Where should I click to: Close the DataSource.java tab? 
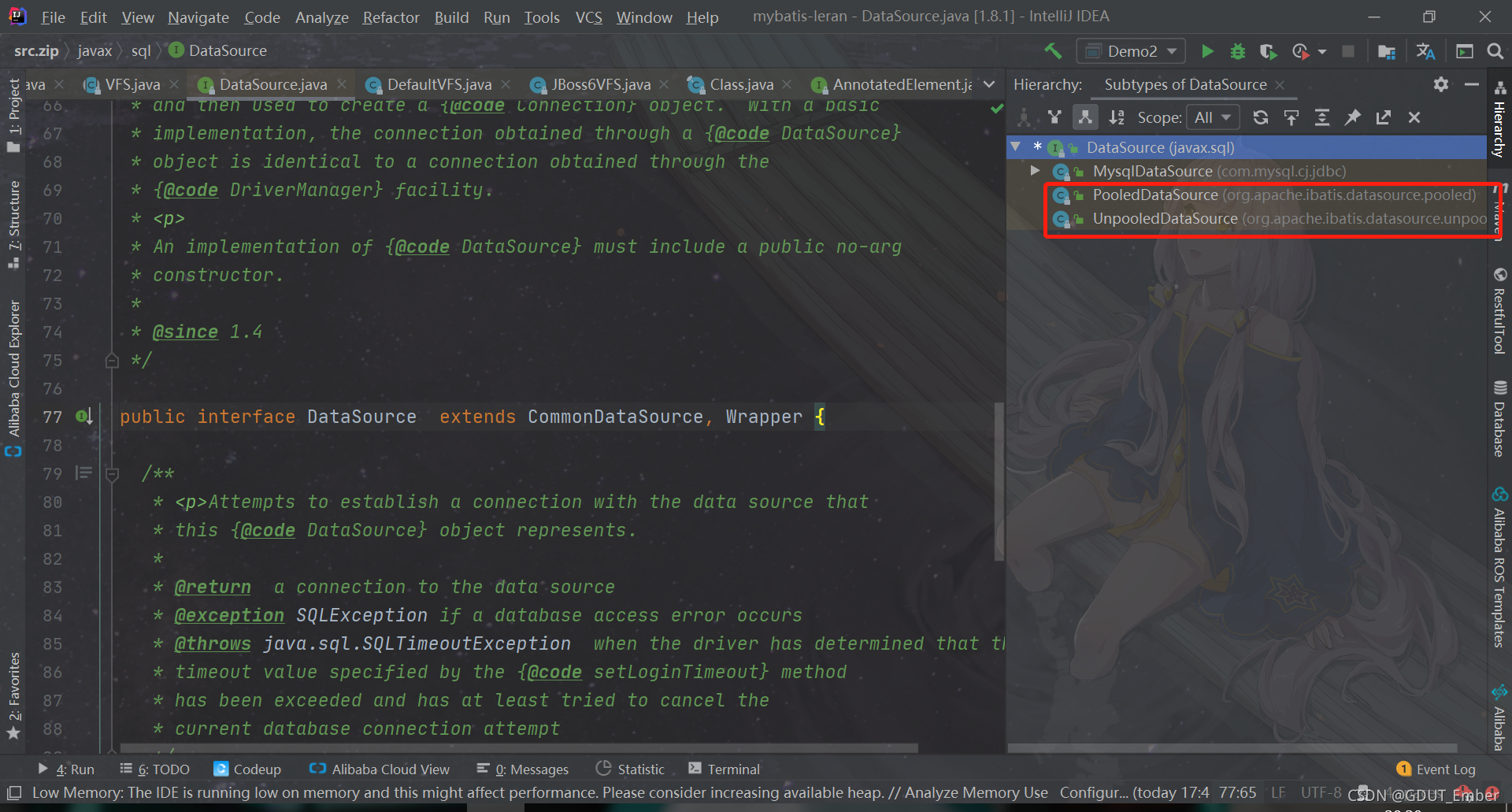pos(341,84)
